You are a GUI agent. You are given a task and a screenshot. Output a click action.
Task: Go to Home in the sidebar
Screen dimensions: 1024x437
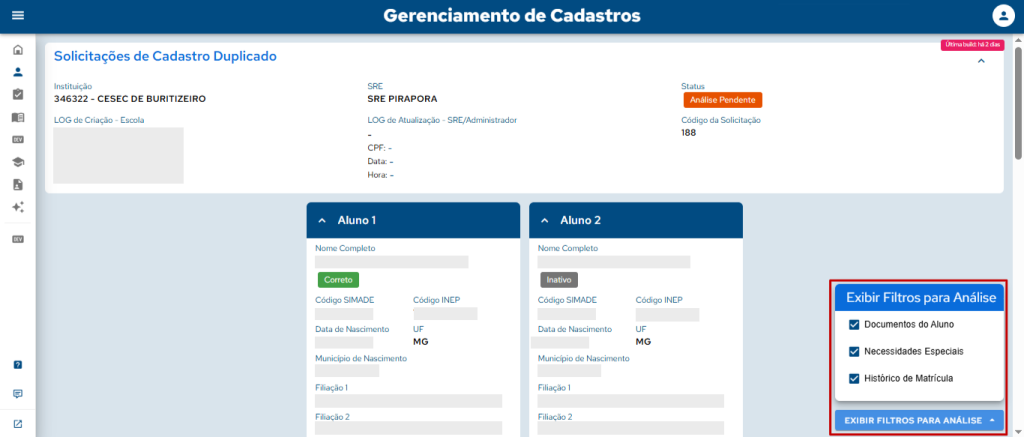18,50
